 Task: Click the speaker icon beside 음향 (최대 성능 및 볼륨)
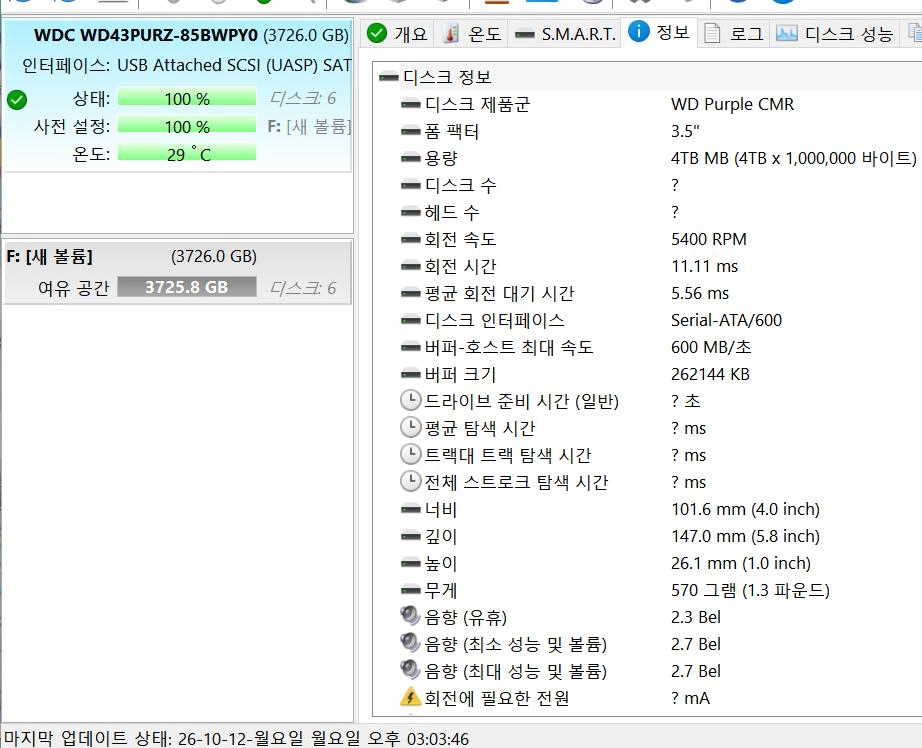pos(410,670)
